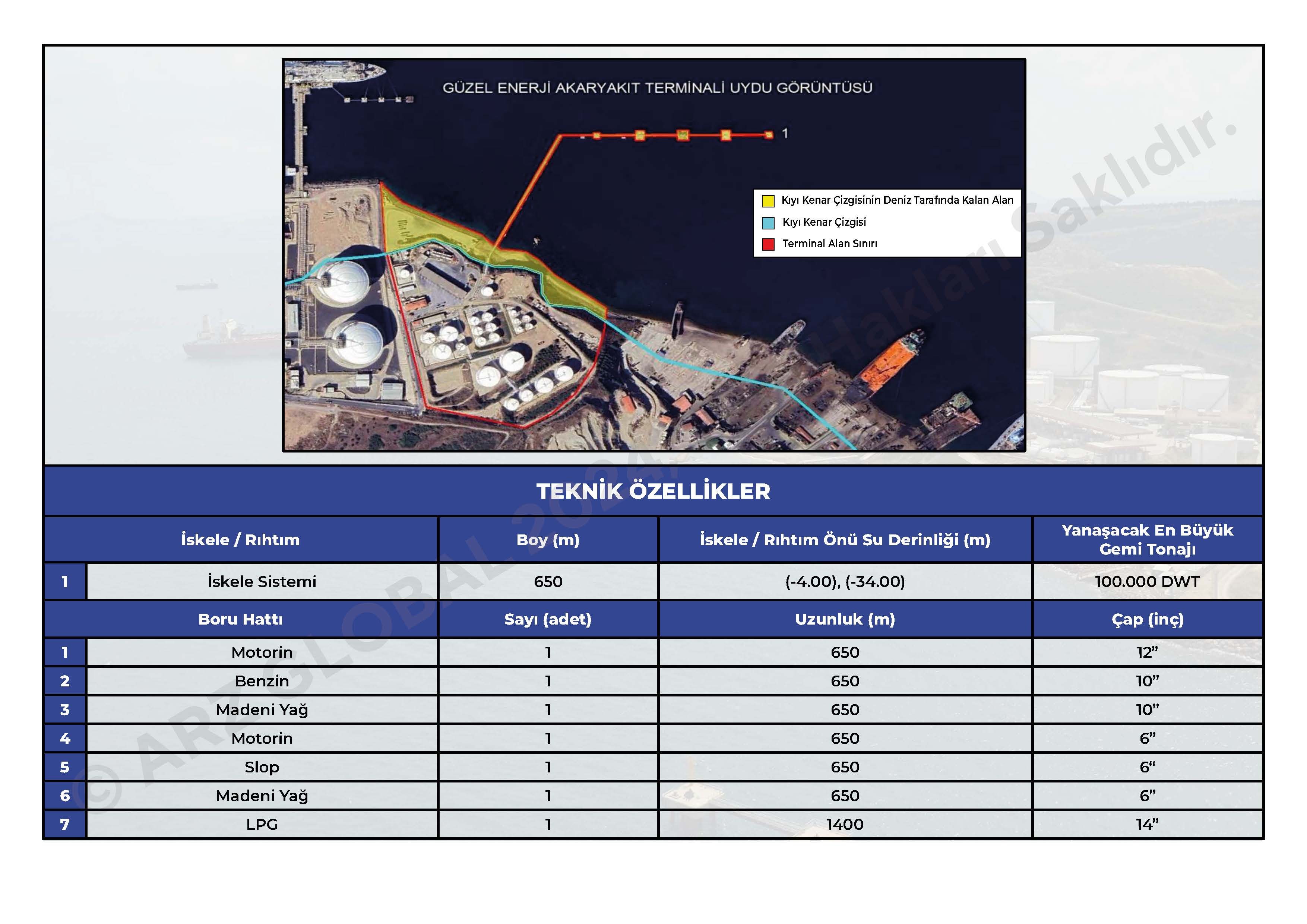Viewport: 1307px width, 924px height.
Task: Click the 'Sayı (adet)' header
Action: [548, 619]
